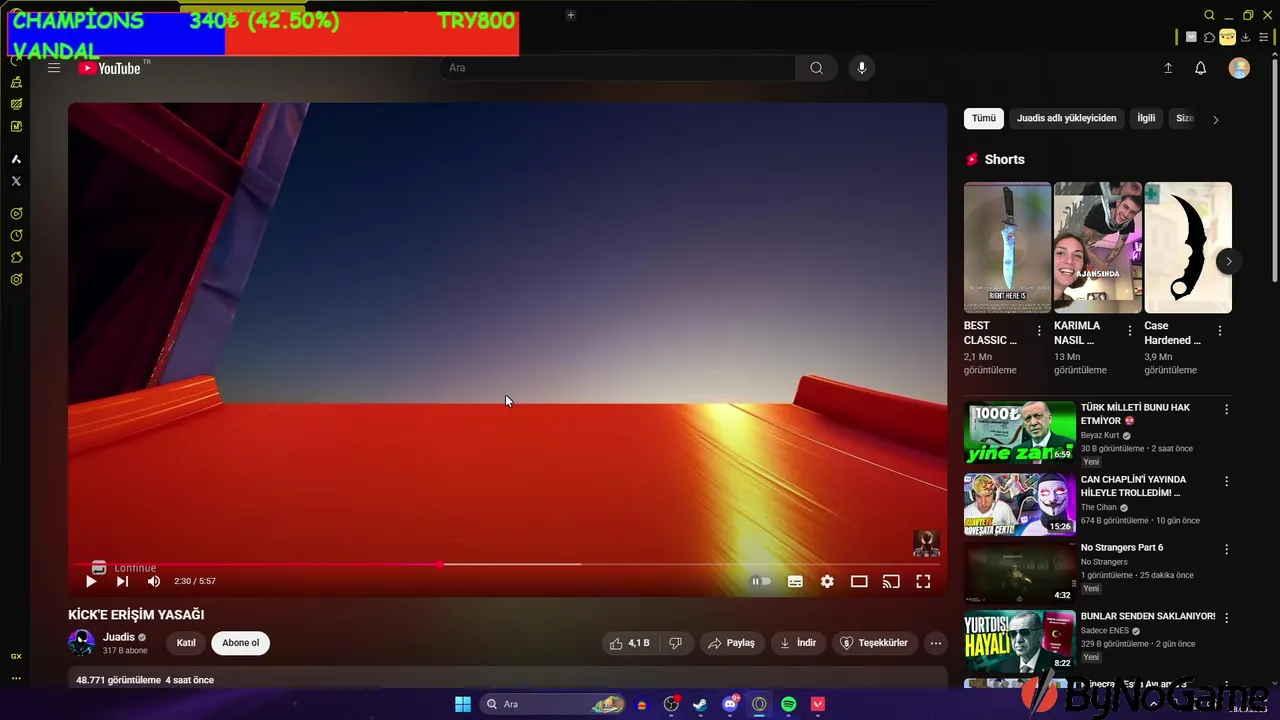
Task: Open the player settings gear
Action: (x=827, y=581)
